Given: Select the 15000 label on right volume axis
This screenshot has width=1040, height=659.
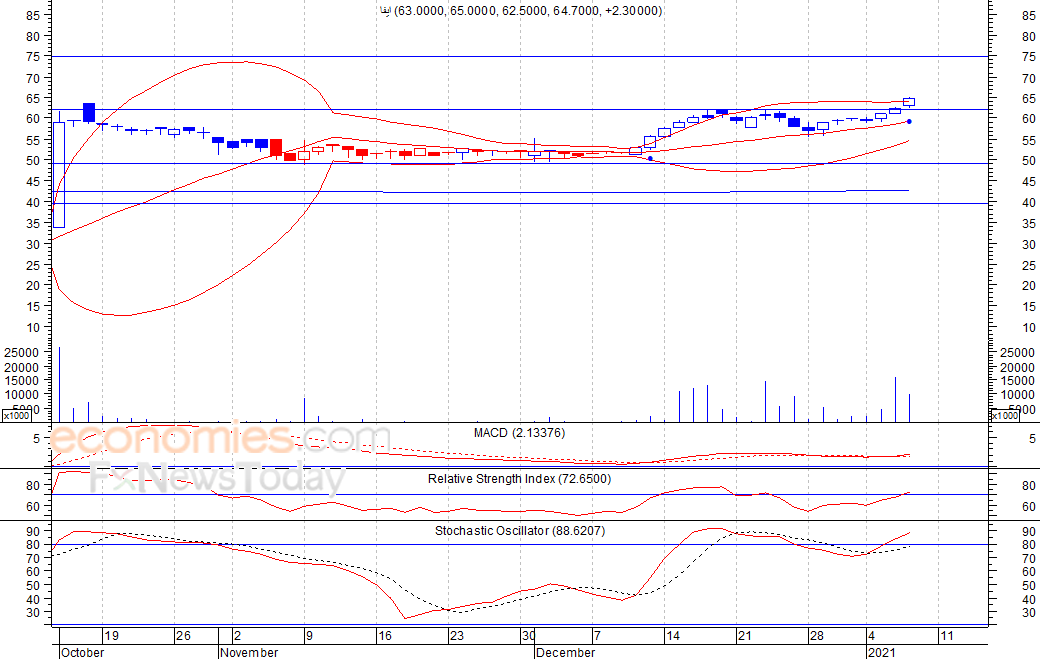Looking at the screenshot, I should coord(1017,381).
